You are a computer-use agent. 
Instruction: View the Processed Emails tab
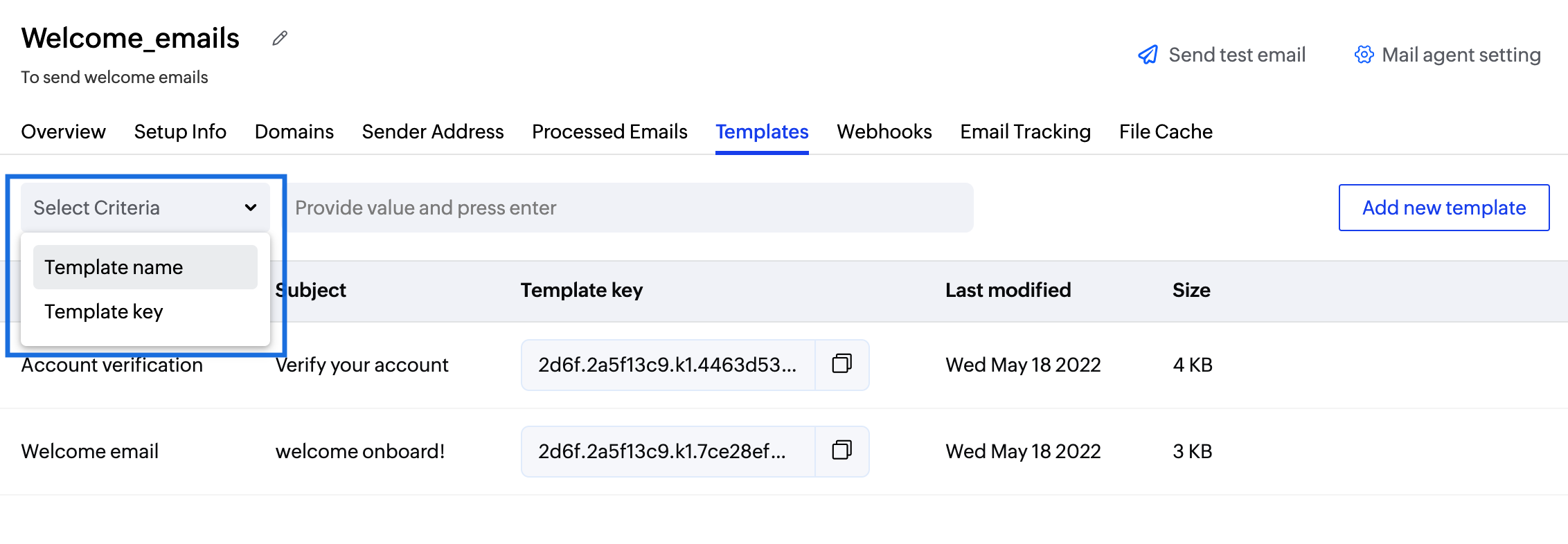coord(609,132)
